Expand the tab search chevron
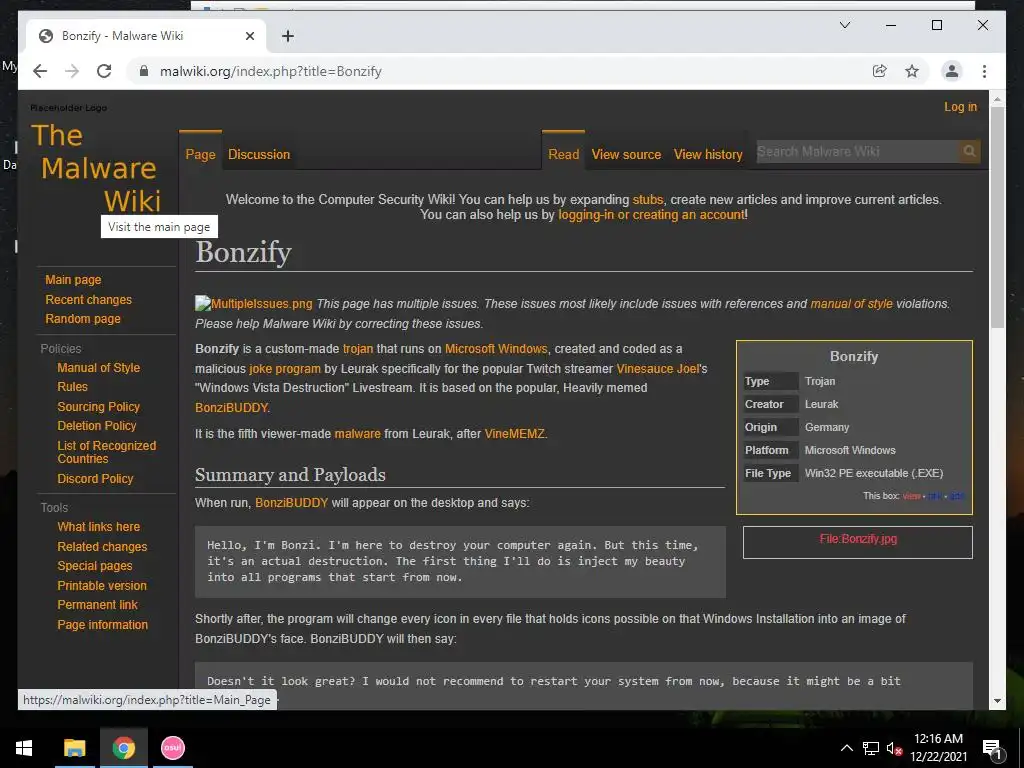The height and width of the screenshot is (768, 1024). click(844, 25)
